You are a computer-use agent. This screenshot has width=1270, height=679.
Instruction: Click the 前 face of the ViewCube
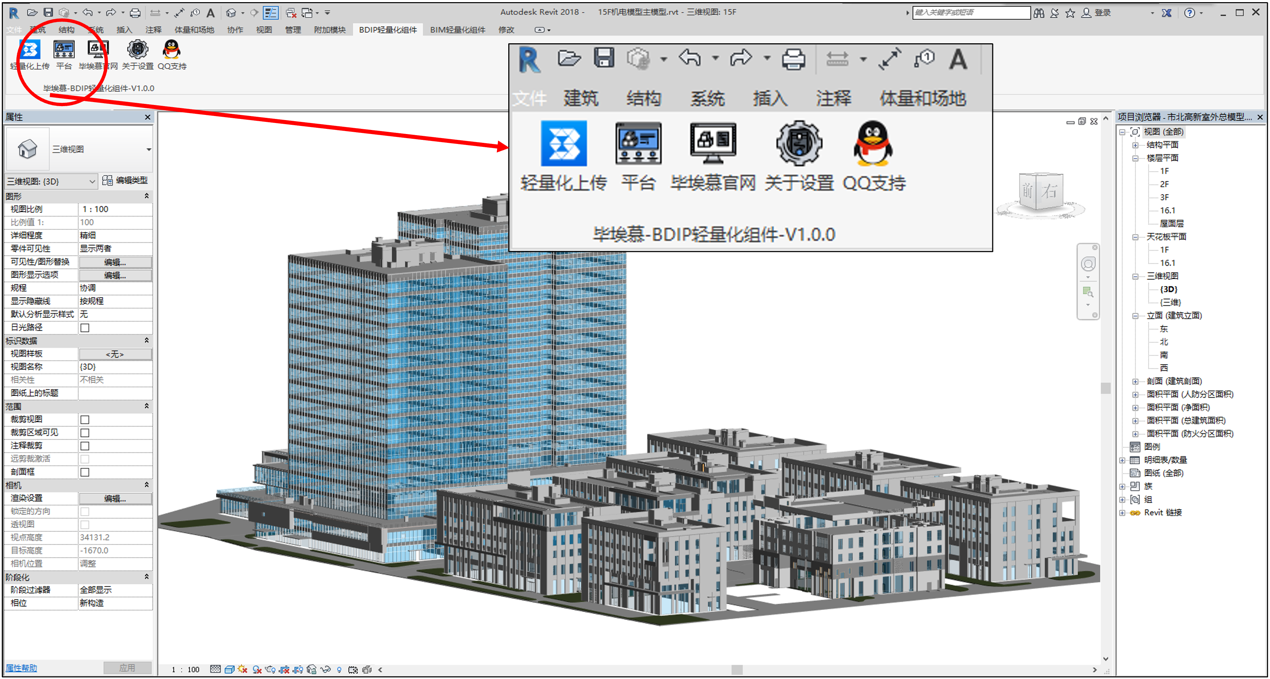[x=1027, y=192]
